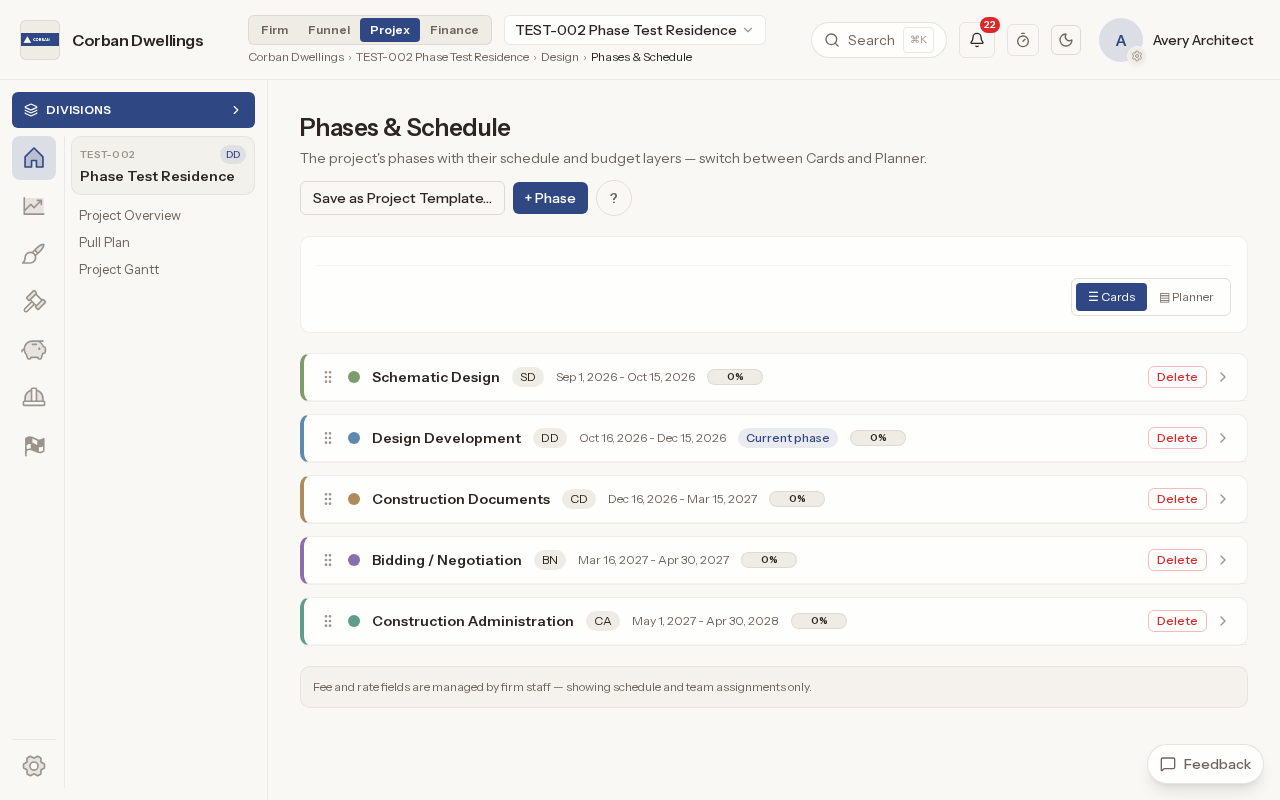Toggle dark mode moon icon
This screenshot has width=1280, height=800.
tap(1066, 40)
